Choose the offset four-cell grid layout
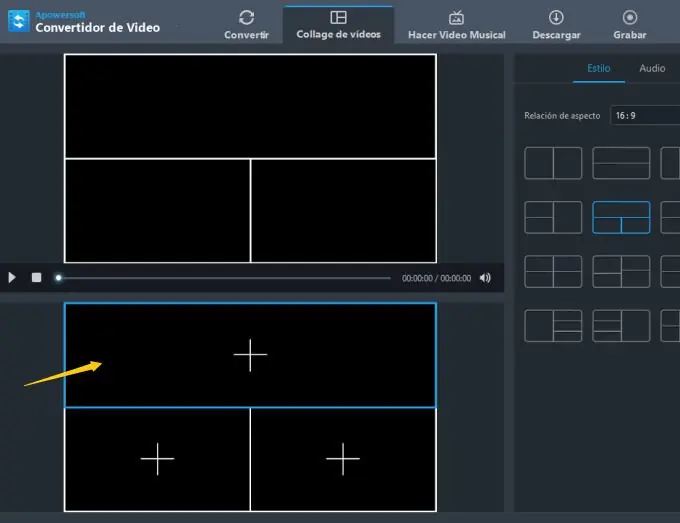This screenshot has height=523, width=680. (621, 271)
